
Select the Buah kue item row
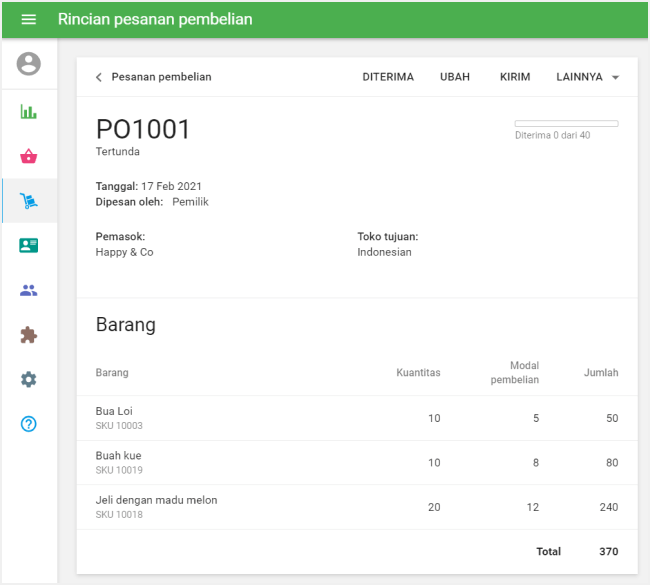tap(356, 463)
